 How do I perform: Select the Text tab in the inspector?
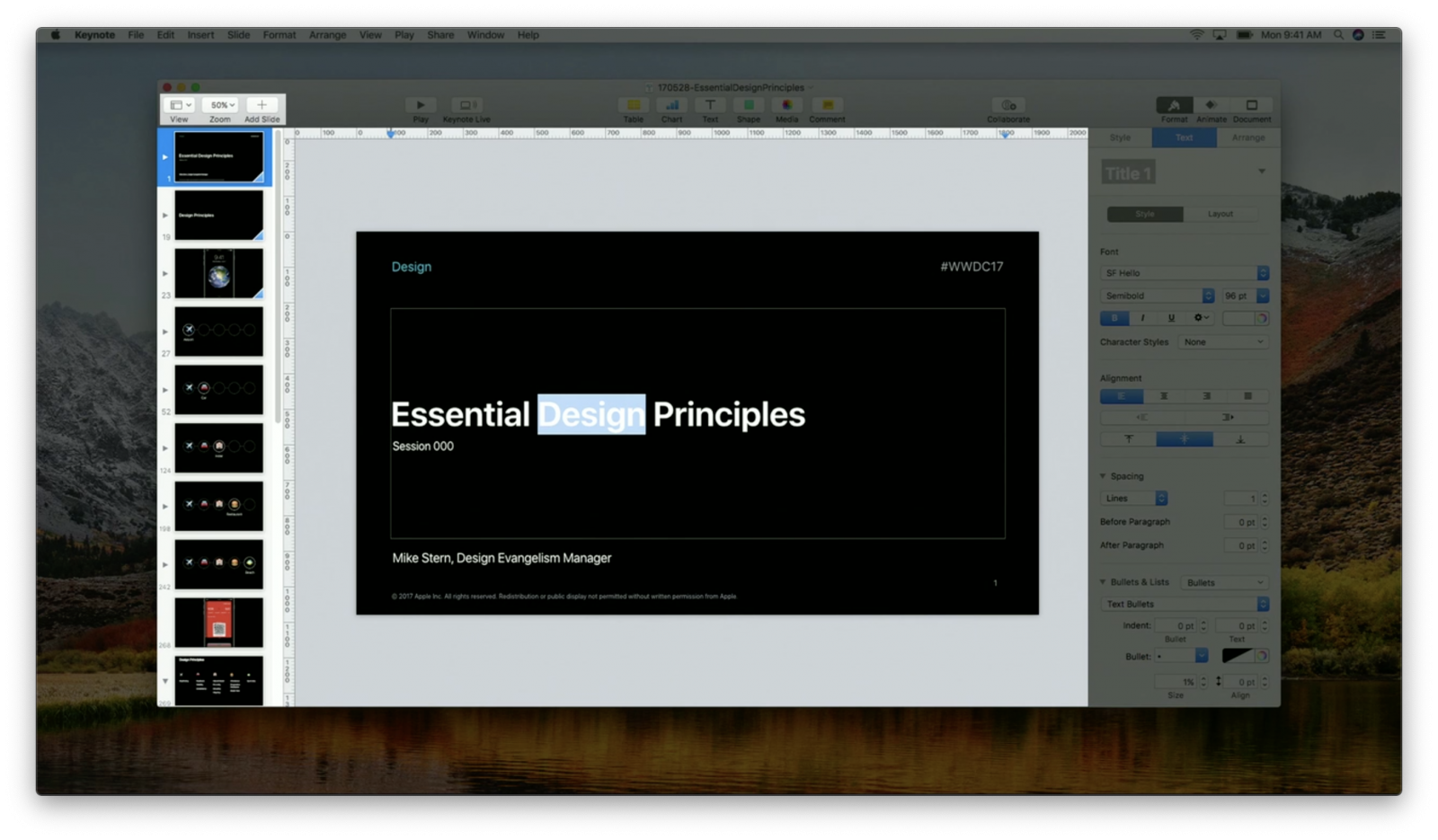[x=1185, y=137]
